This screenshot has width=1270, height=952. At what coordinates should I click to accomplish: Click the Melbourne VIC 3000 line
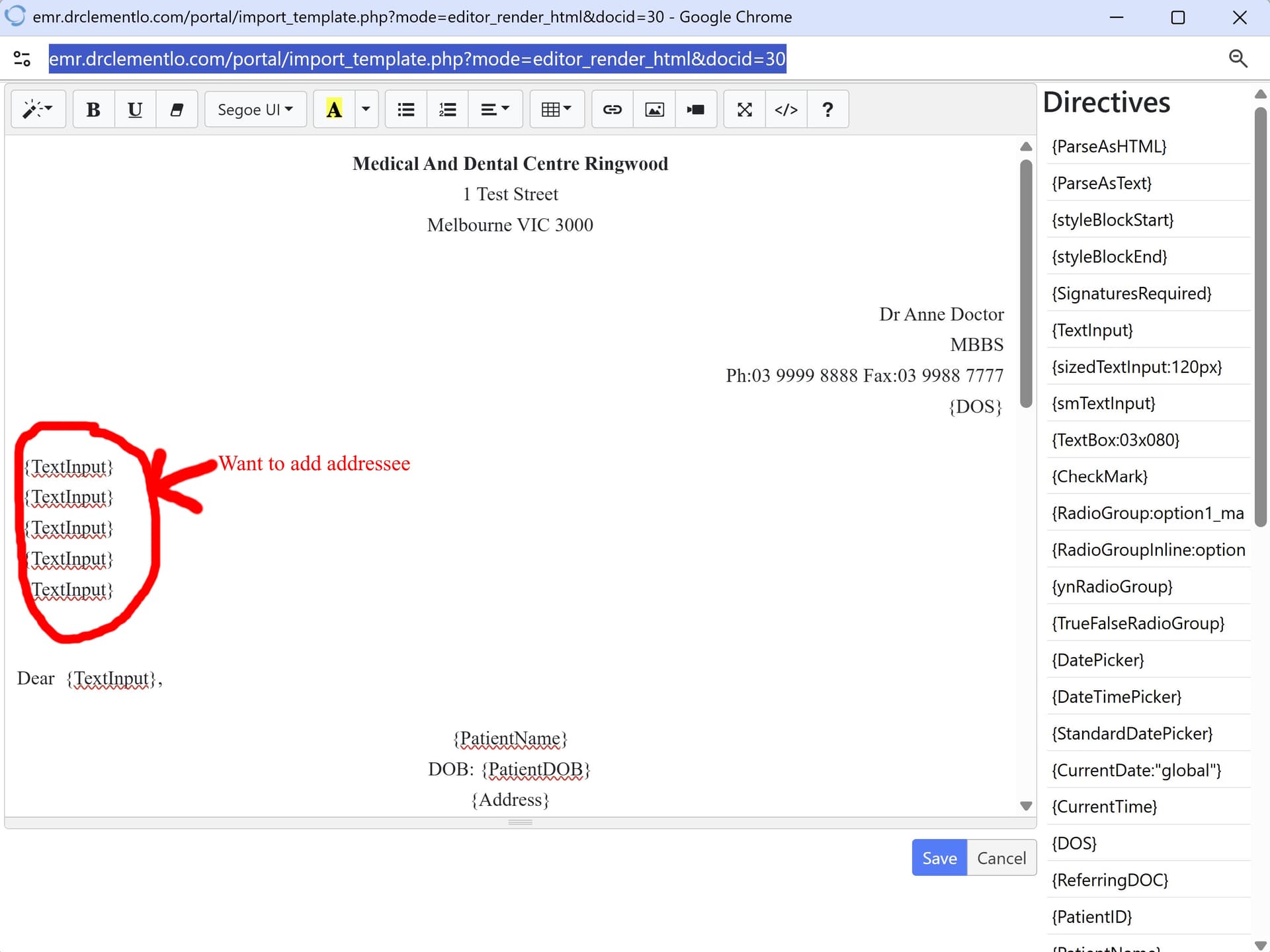click(510, 225)
